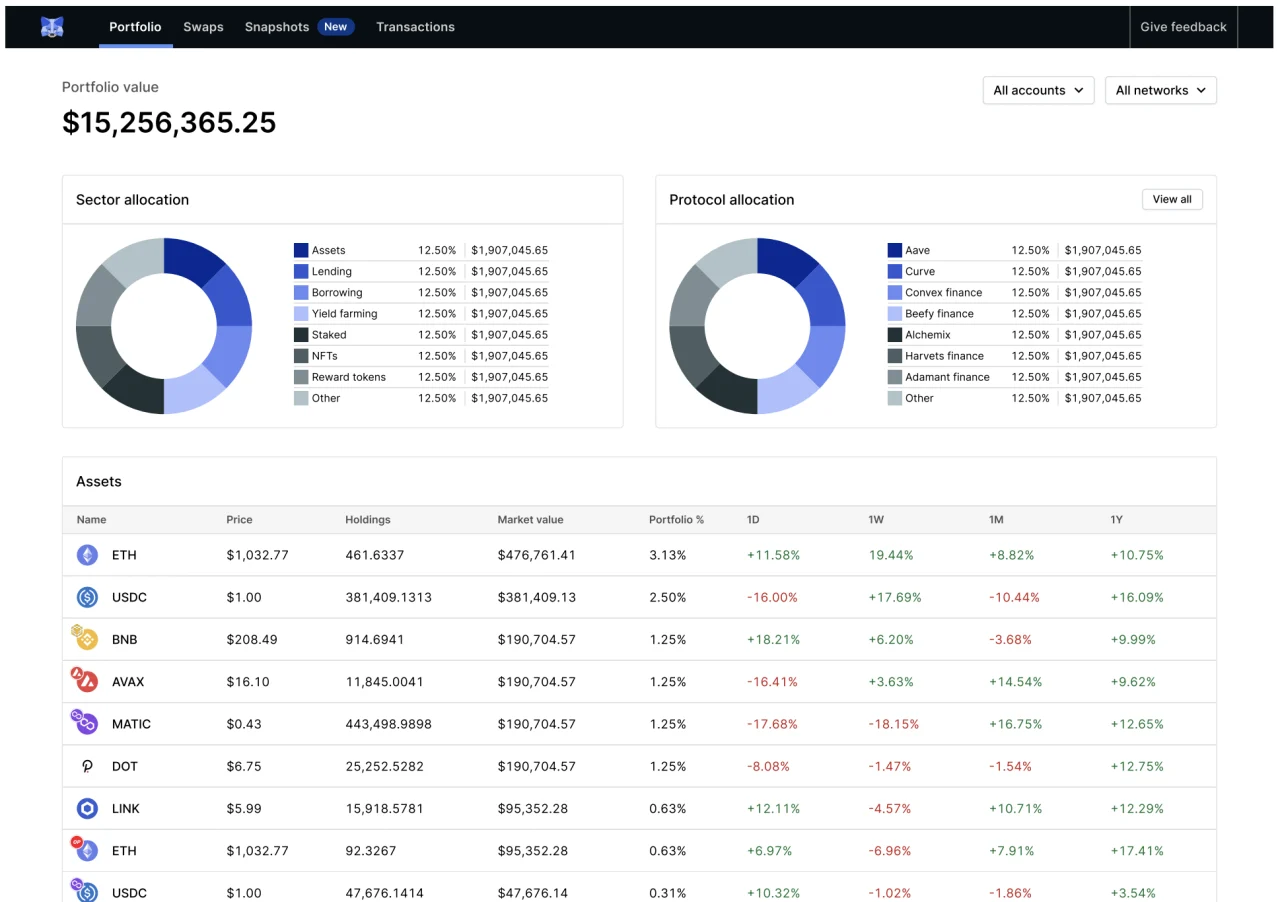Viewport: 1280px width, 902px height.
Task: Click the Yield farming color swatch
Action: tap(301, 313)
